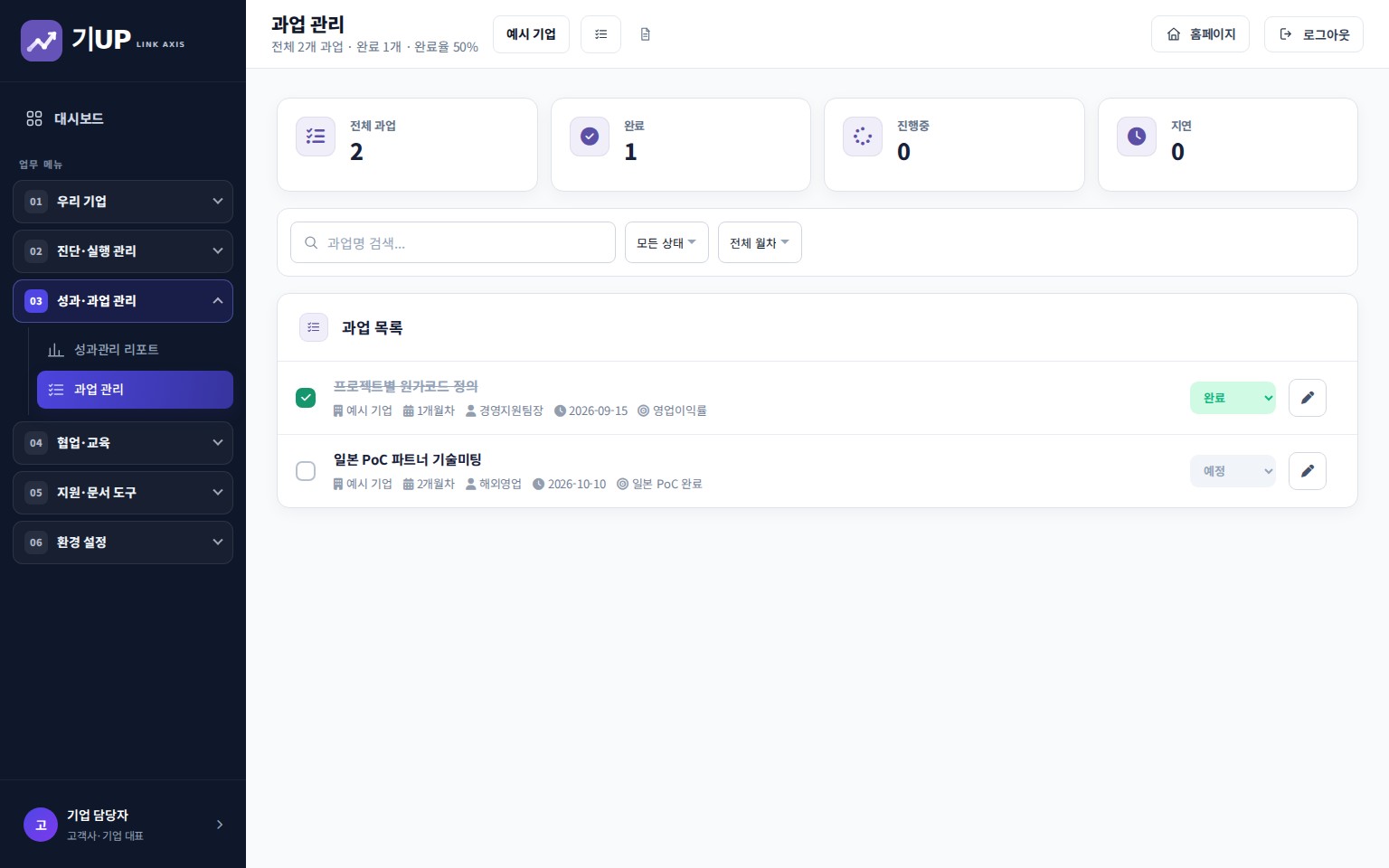Click the 기업 담당자 name text
1389x868 pixels.
[x=98, y=815]
